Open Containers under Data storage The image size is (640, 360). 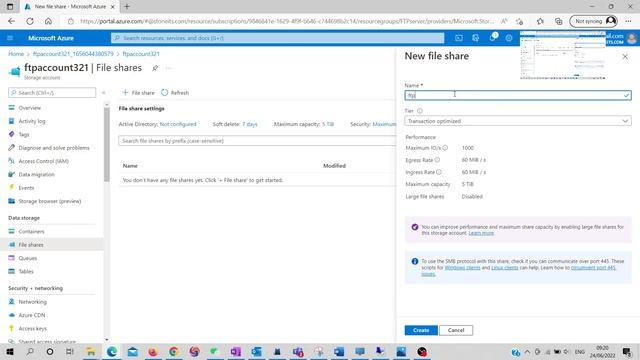coord(31,231)
